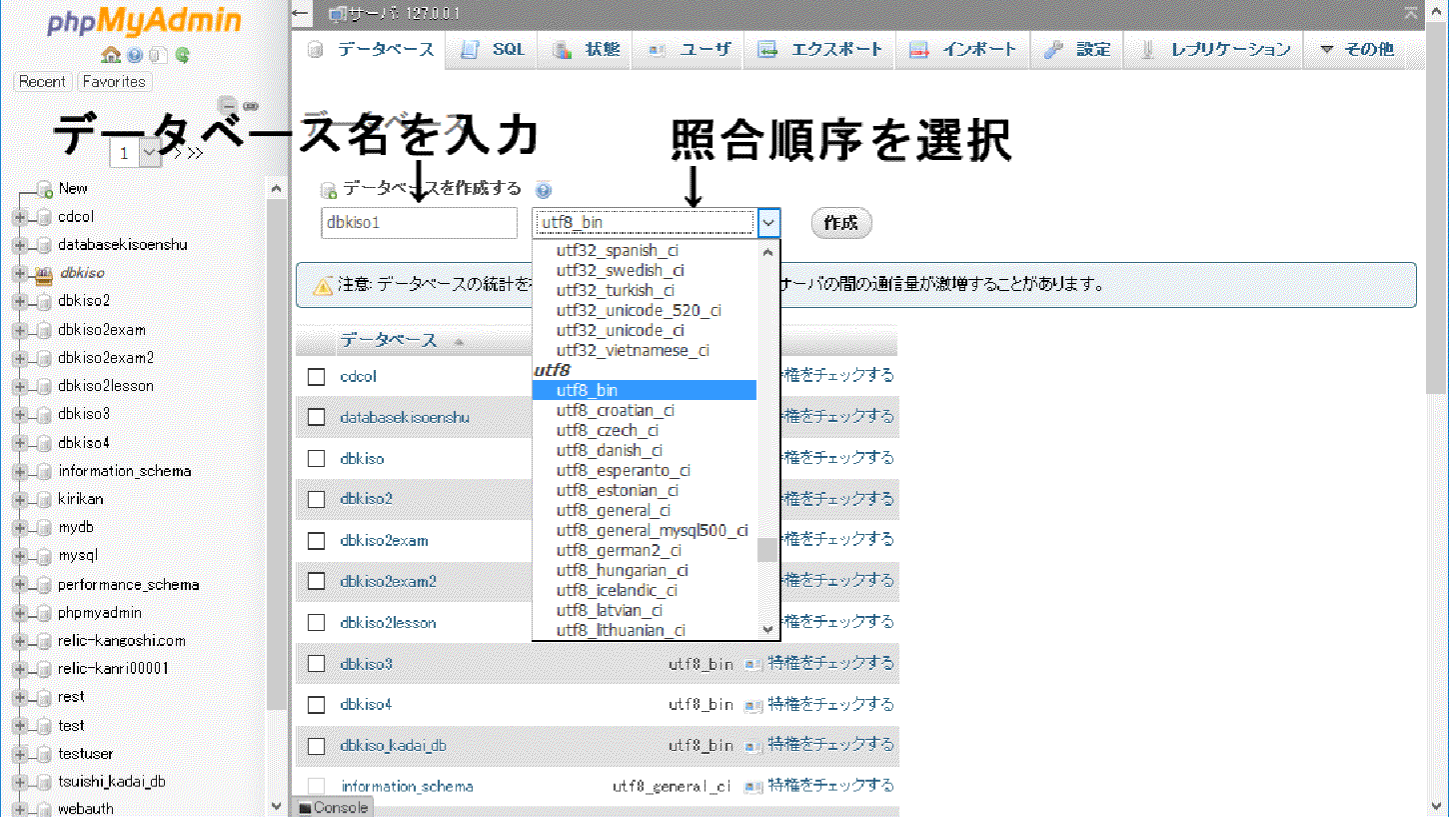The width and height of the screenshot is (1450, 817).
Task: Click the Favorites button in sidebar
Action: pos(114,82)
